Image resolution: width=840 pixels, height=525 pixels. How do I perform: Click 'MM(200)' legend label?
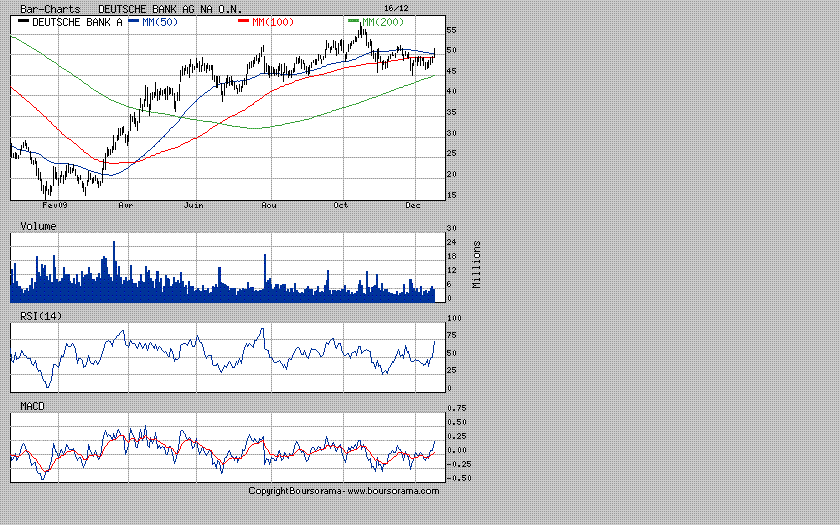383,22
